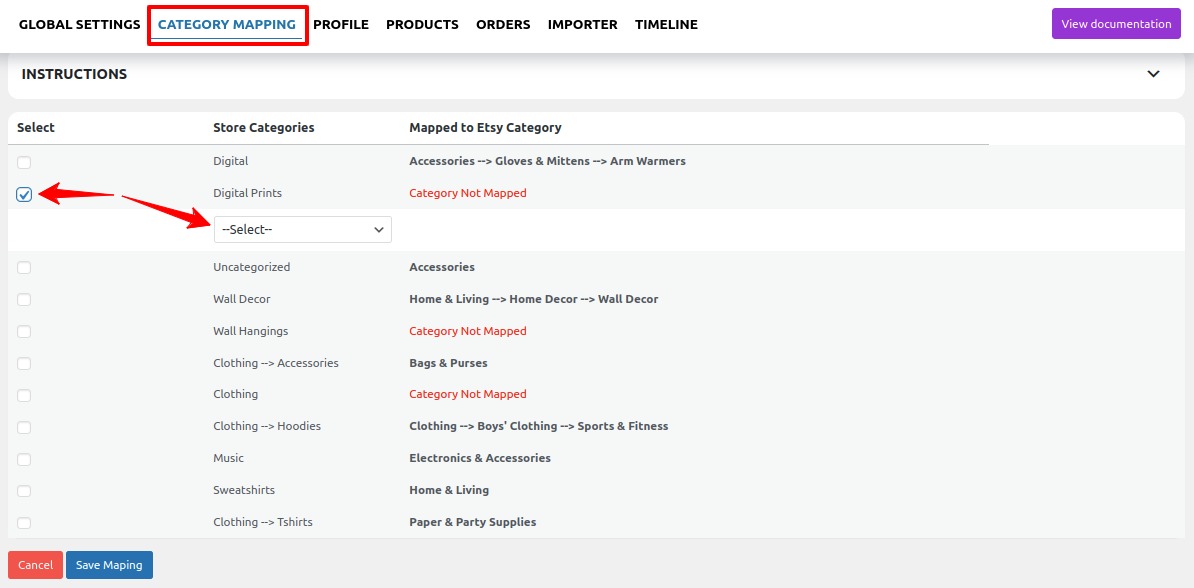
Task: Open the --Select-- category dropdown
Action: 302,229
